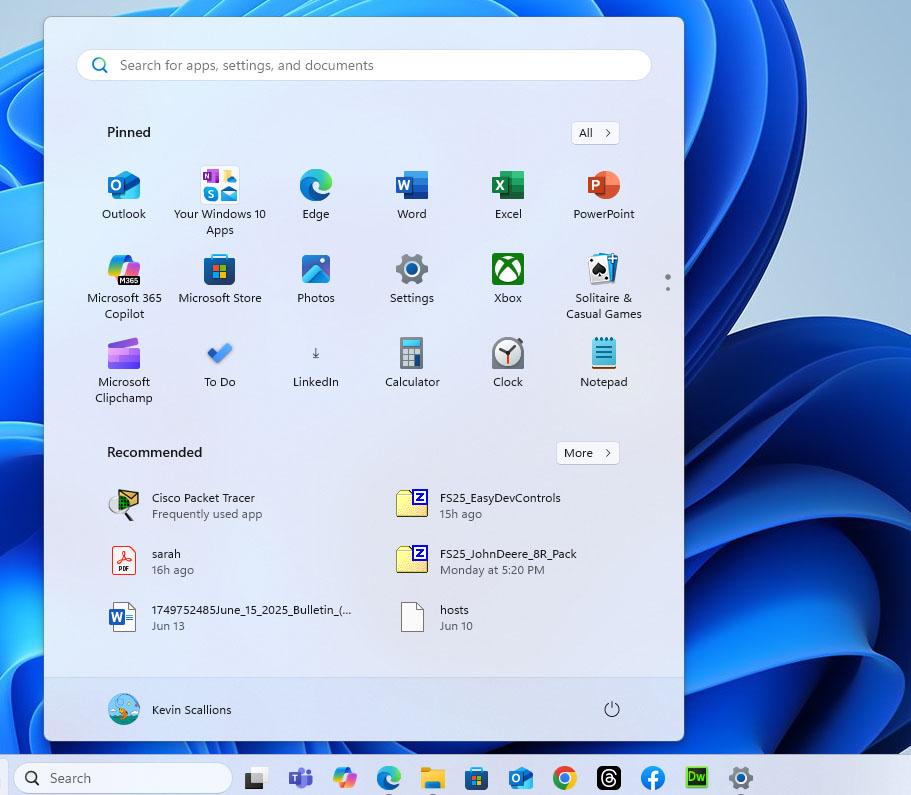Open Kevin Scallions account menu

(170, 709)
